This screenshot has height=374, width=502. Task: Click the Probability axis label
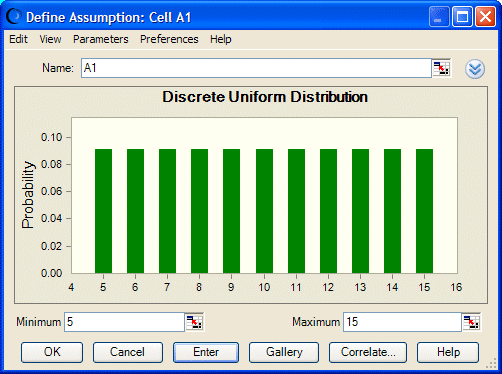pos(28,195)
